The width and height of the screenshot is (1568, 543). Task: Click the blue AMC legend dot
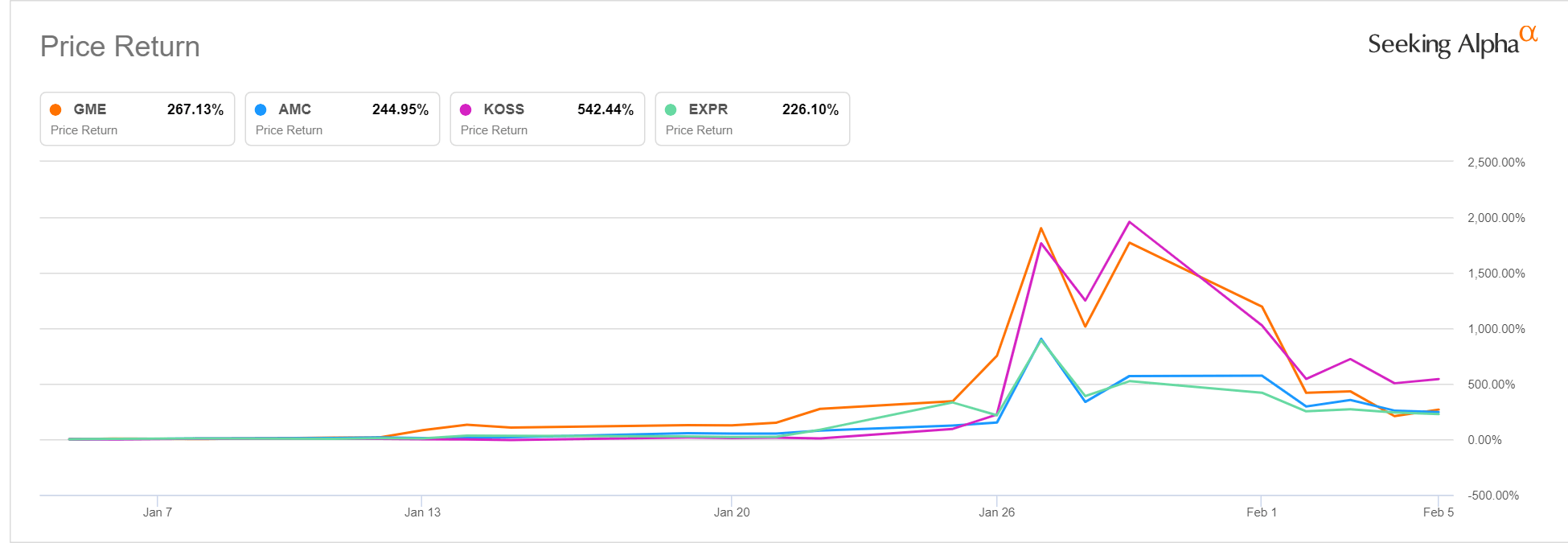pyautogui.click(x=261, y=109)
